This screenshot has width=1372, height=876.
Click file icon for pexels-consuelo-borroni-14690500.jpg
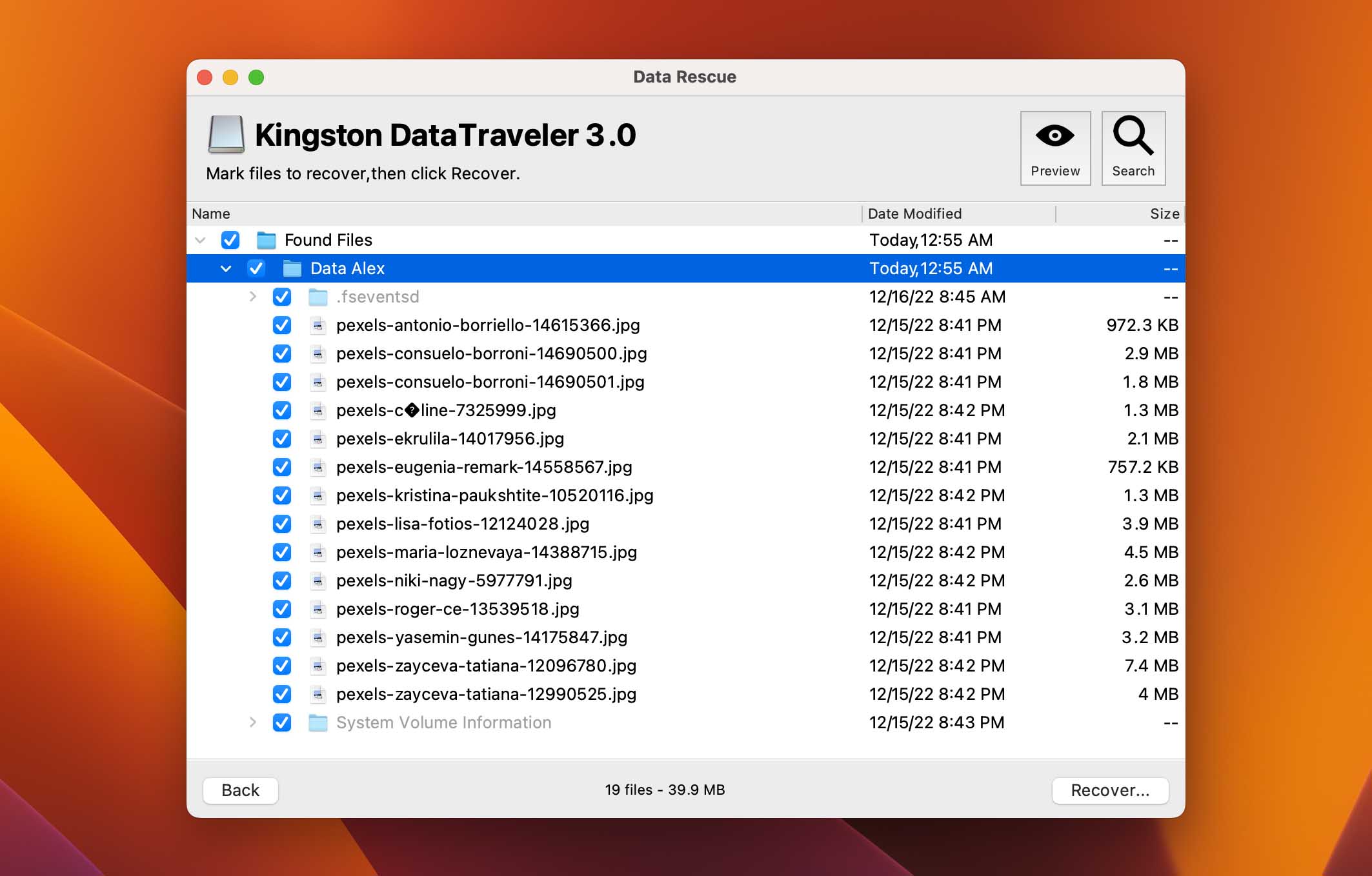(x=318, y=354)
